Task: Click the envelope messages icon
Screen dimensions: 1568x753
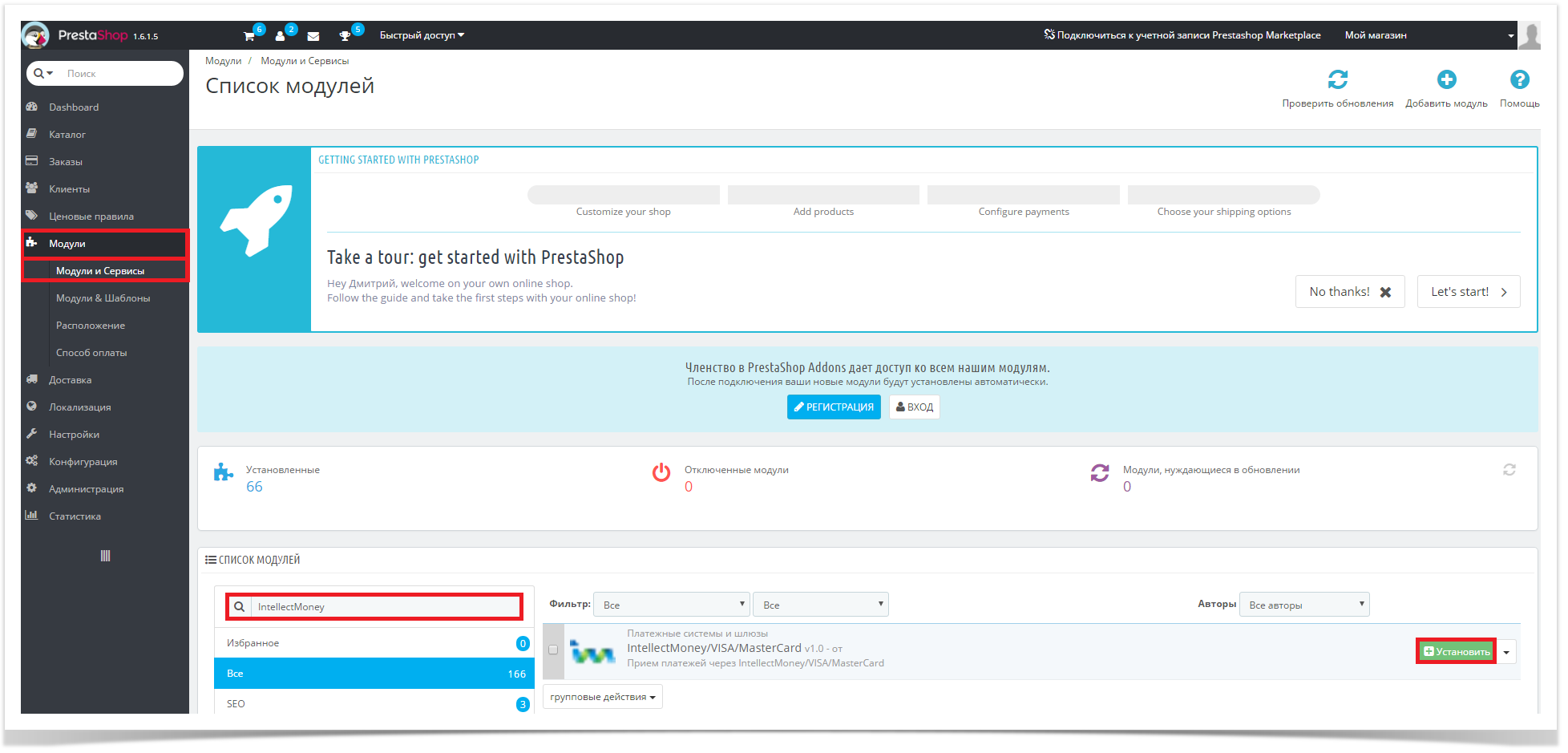Action: coord(313,36)
